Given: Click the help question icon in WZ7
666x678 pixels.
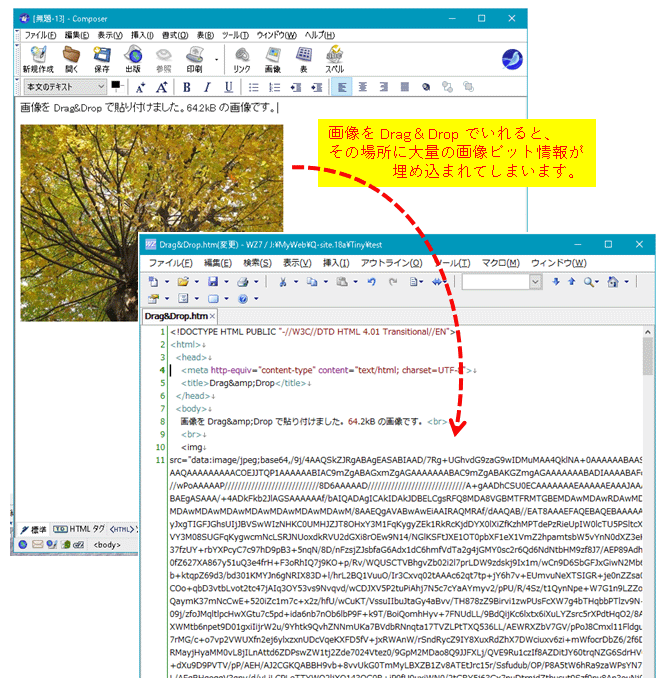Looking at the screenshot, I should coord(243,299).
